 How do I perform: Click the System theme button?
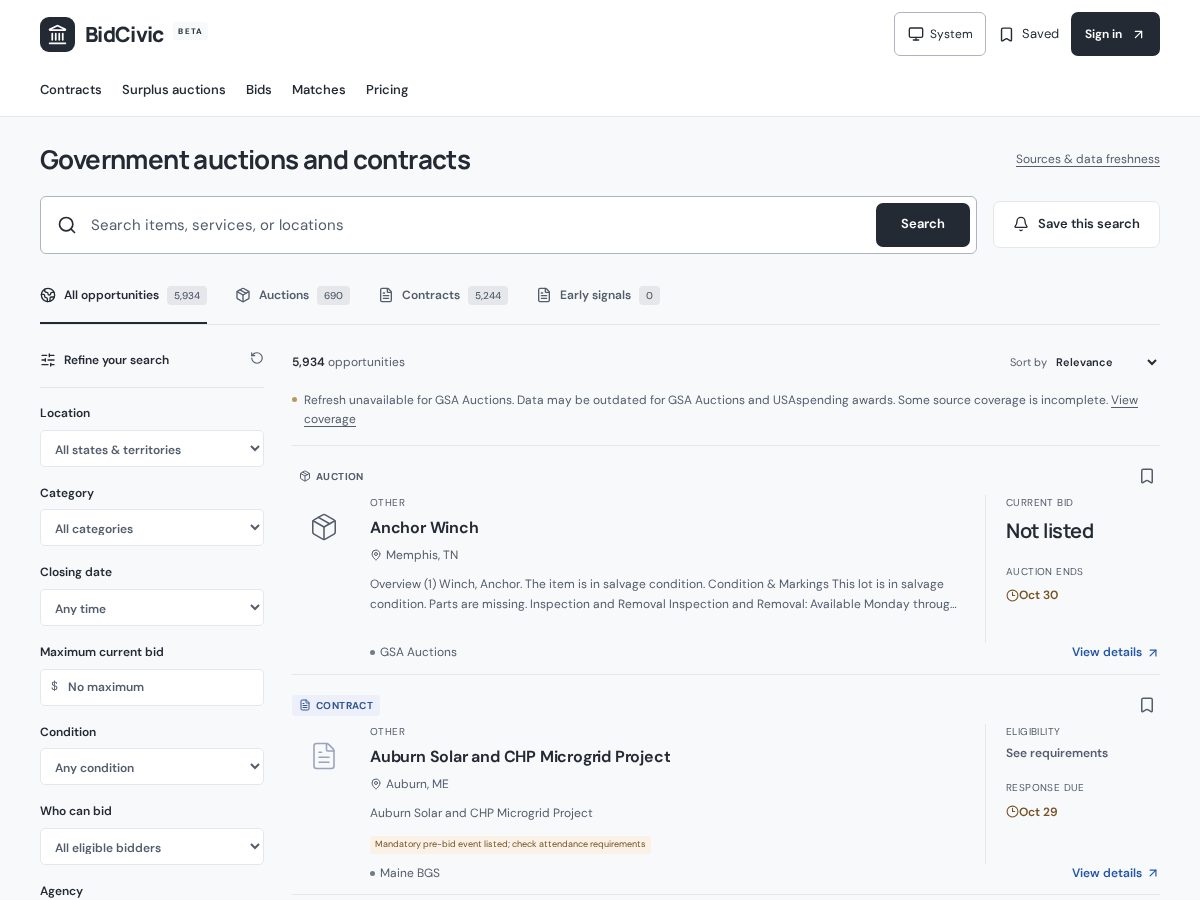tap(940, 34)
